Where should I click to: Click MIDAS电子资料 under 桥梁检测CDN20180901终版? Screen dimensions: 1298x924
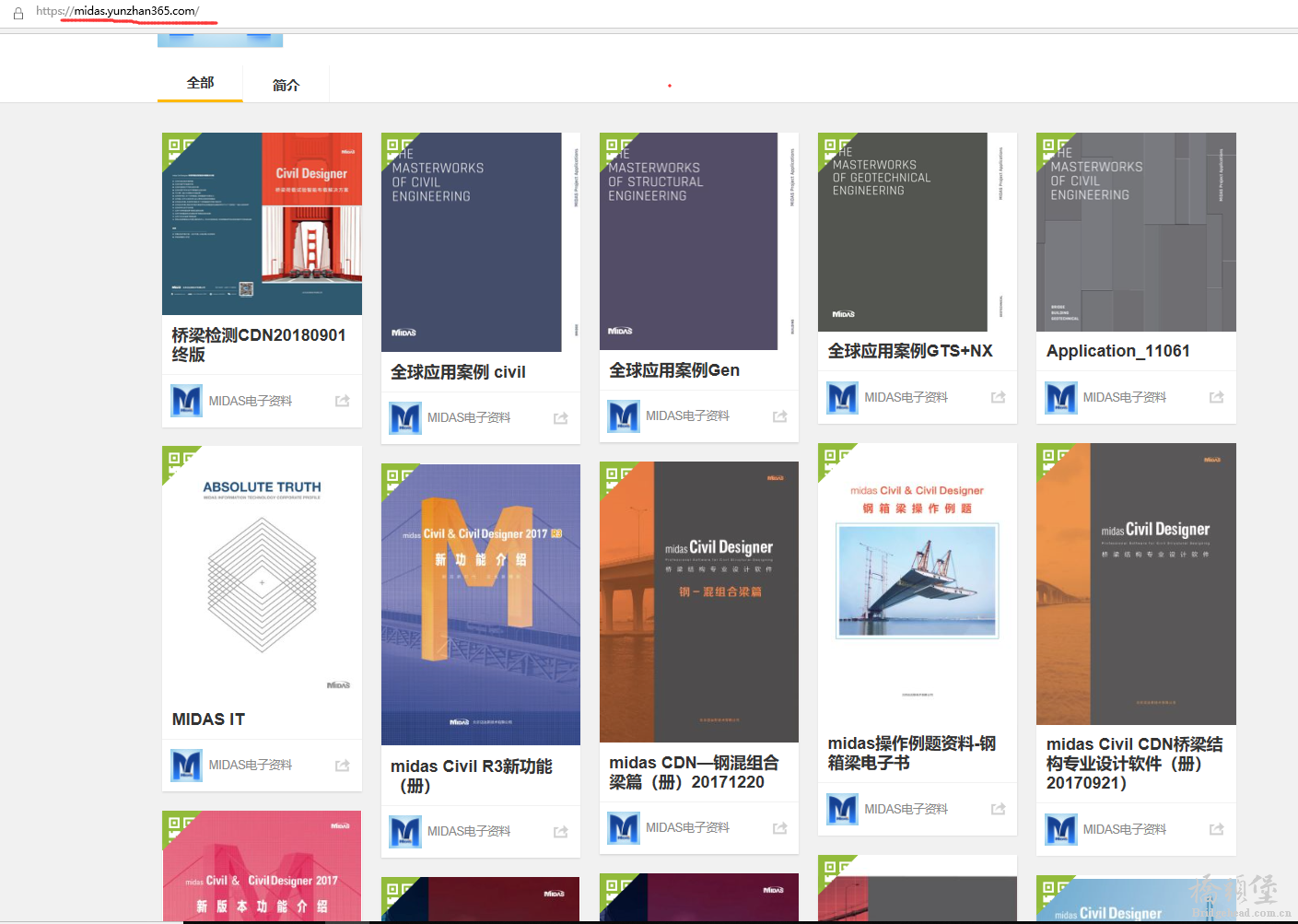[250, 401]
